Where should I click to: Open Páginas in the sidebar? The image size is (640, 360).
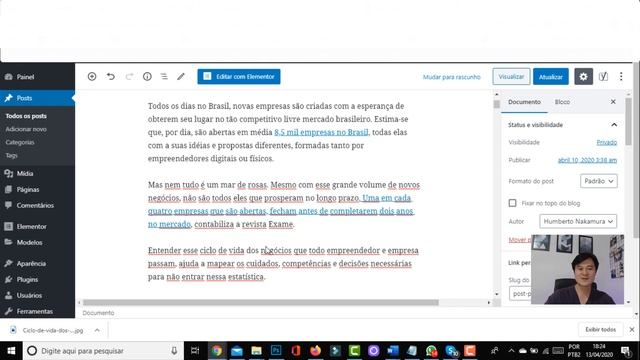point(28,189)
